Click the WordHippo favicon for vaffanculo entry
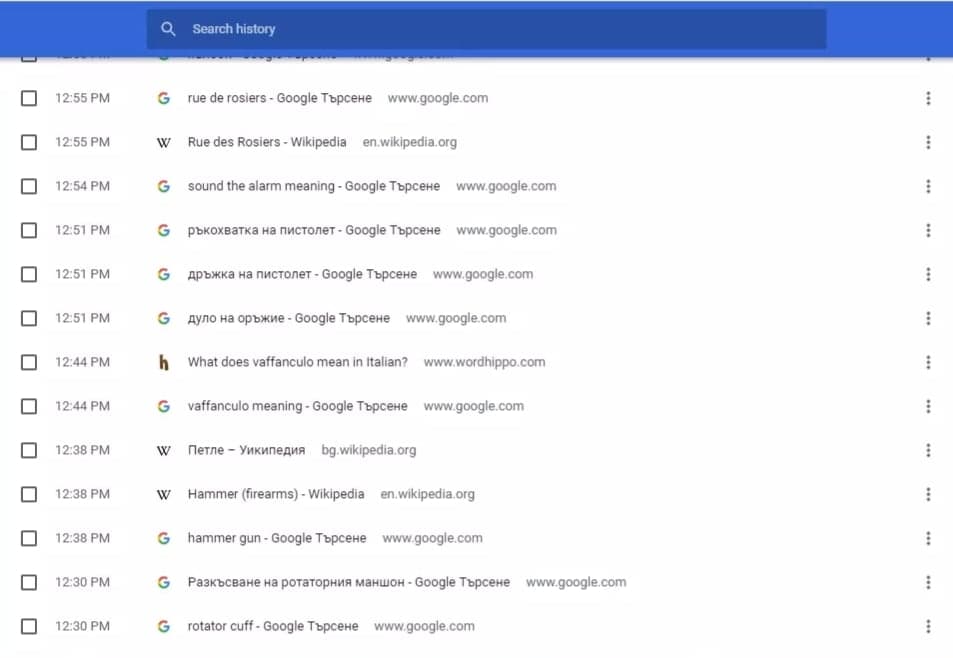953x658 pixels. (164, 362)
